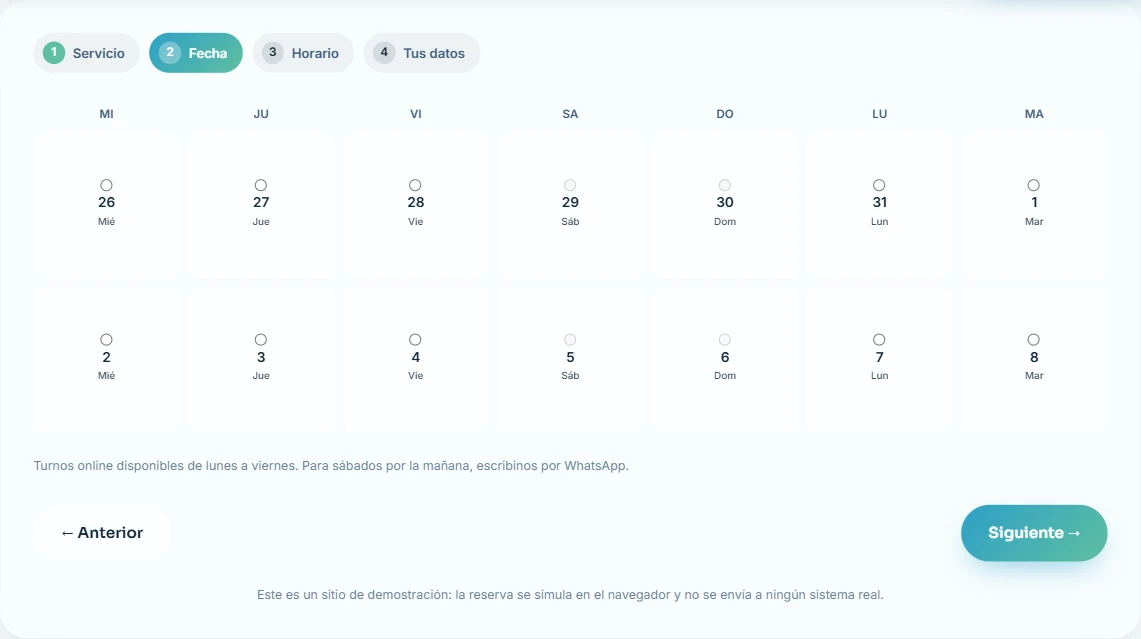
Task: Select date 27 Jue radio button
Action: click(x=261, y=185)
